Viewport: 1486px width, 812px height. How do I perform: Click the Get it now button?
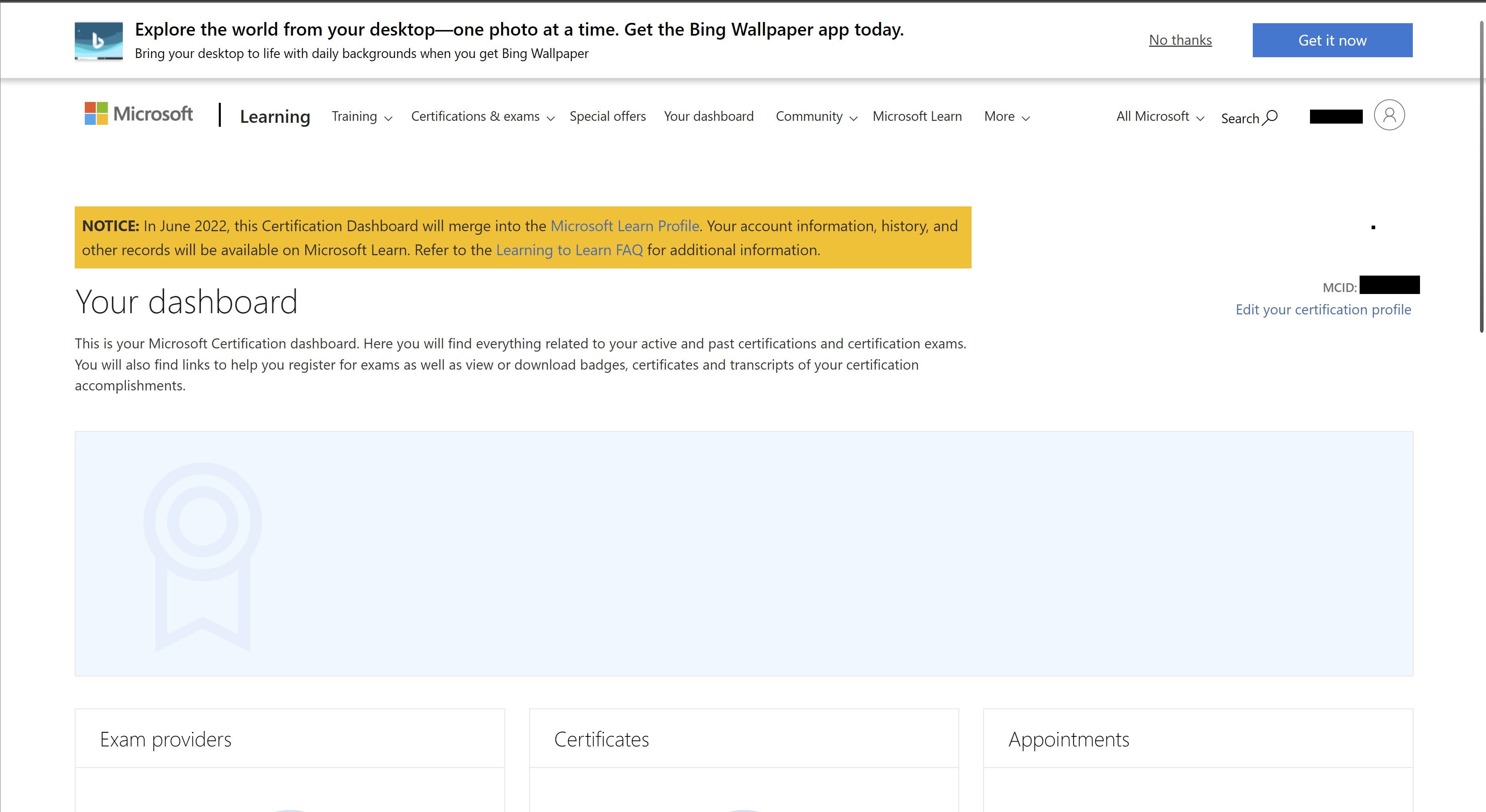point(1332,40)
